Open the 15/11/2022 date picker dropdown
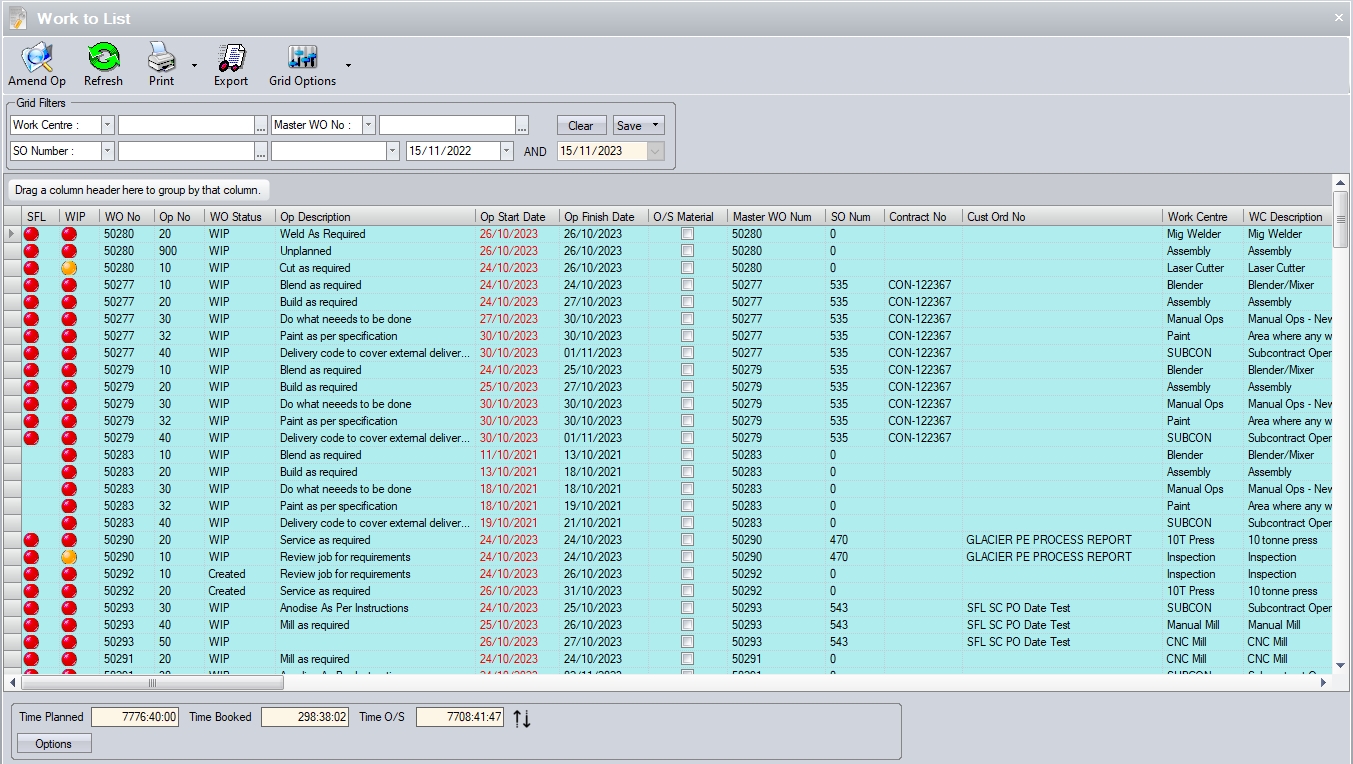The width and height of the screenshot is (1353, 764). pyautogui.click(x=506, y=151)
